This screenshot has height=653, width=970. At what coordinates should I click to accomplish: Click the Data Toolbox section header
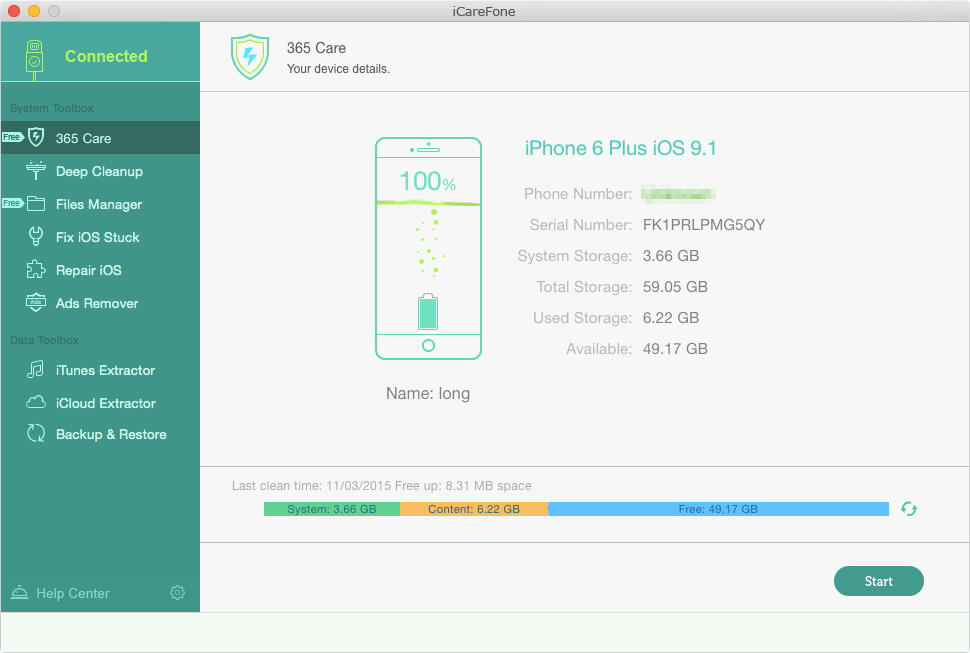coord(45,340)
